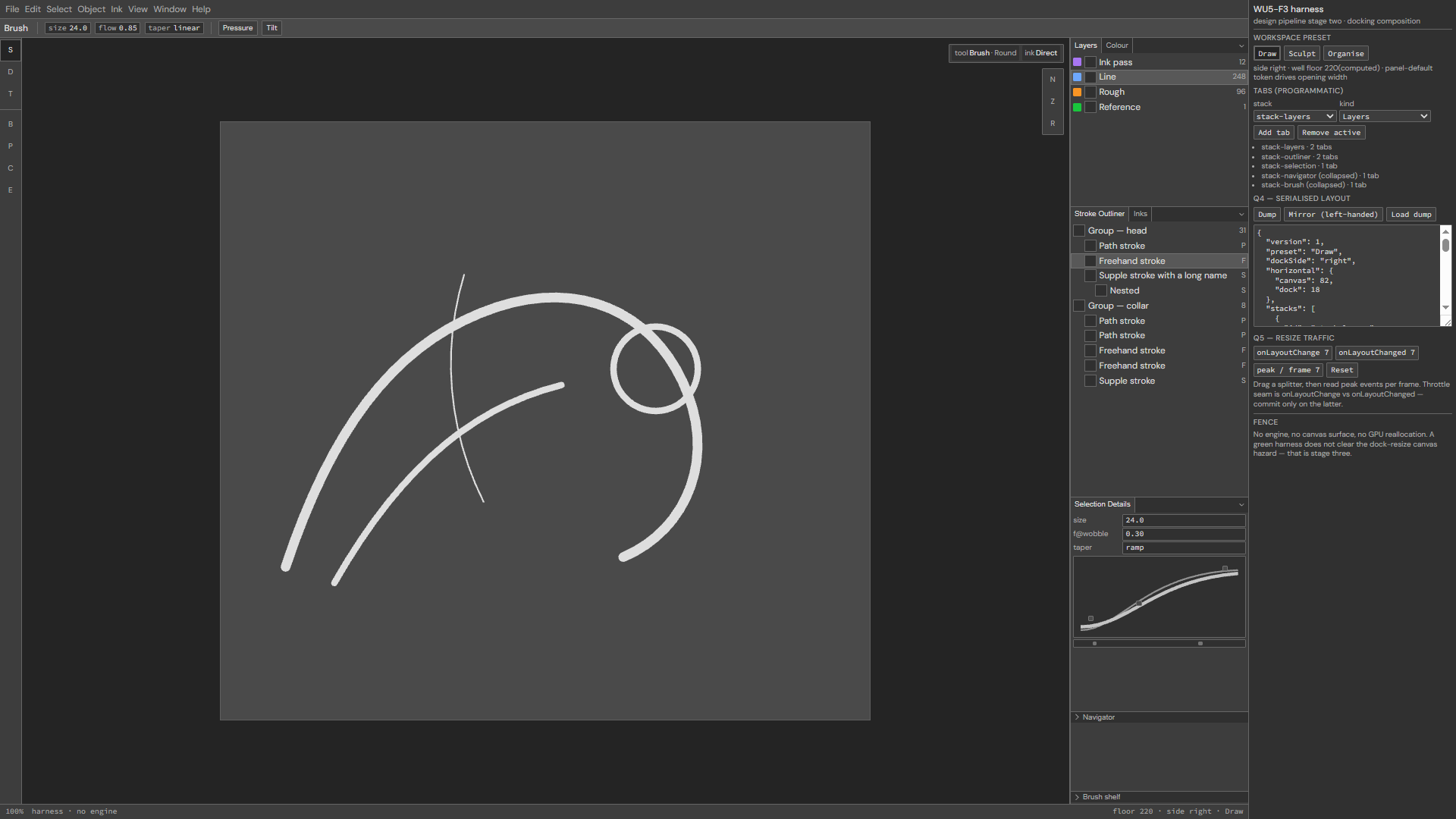The image size is (1456, 819).
Task: Click the green swatch of Reference layer
Action: [x=1077, y=107]
